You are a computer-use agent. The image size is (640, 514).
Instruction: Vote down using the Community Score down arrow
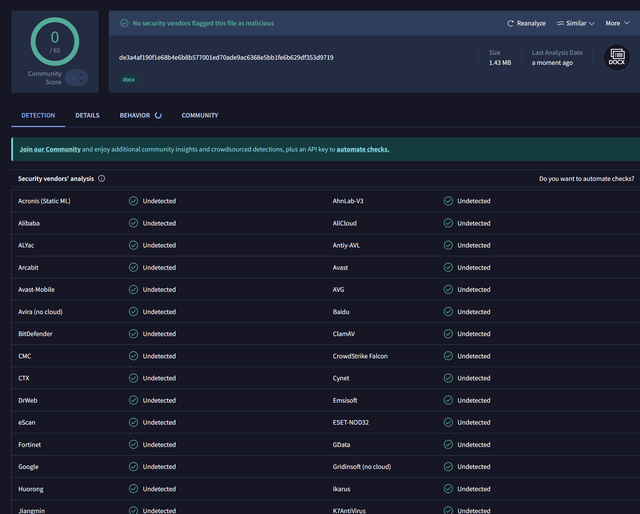coord(82,81)
